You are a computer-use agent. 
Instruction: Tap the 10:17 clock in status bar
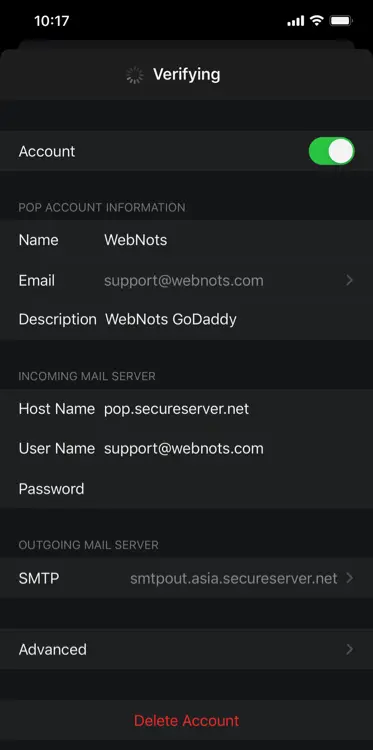[52, 21]
